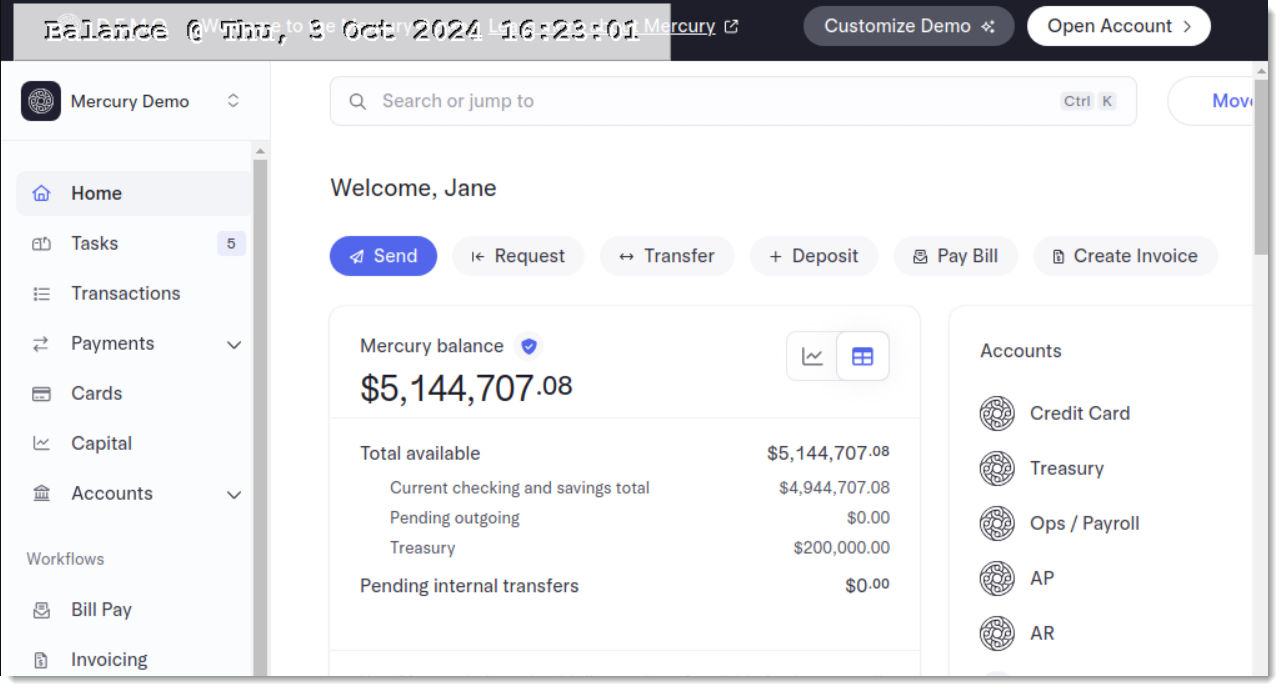Viewport: 1283px width, 691px height.
Task: Click the Current checking and savings total row
Action: (625, 488)
